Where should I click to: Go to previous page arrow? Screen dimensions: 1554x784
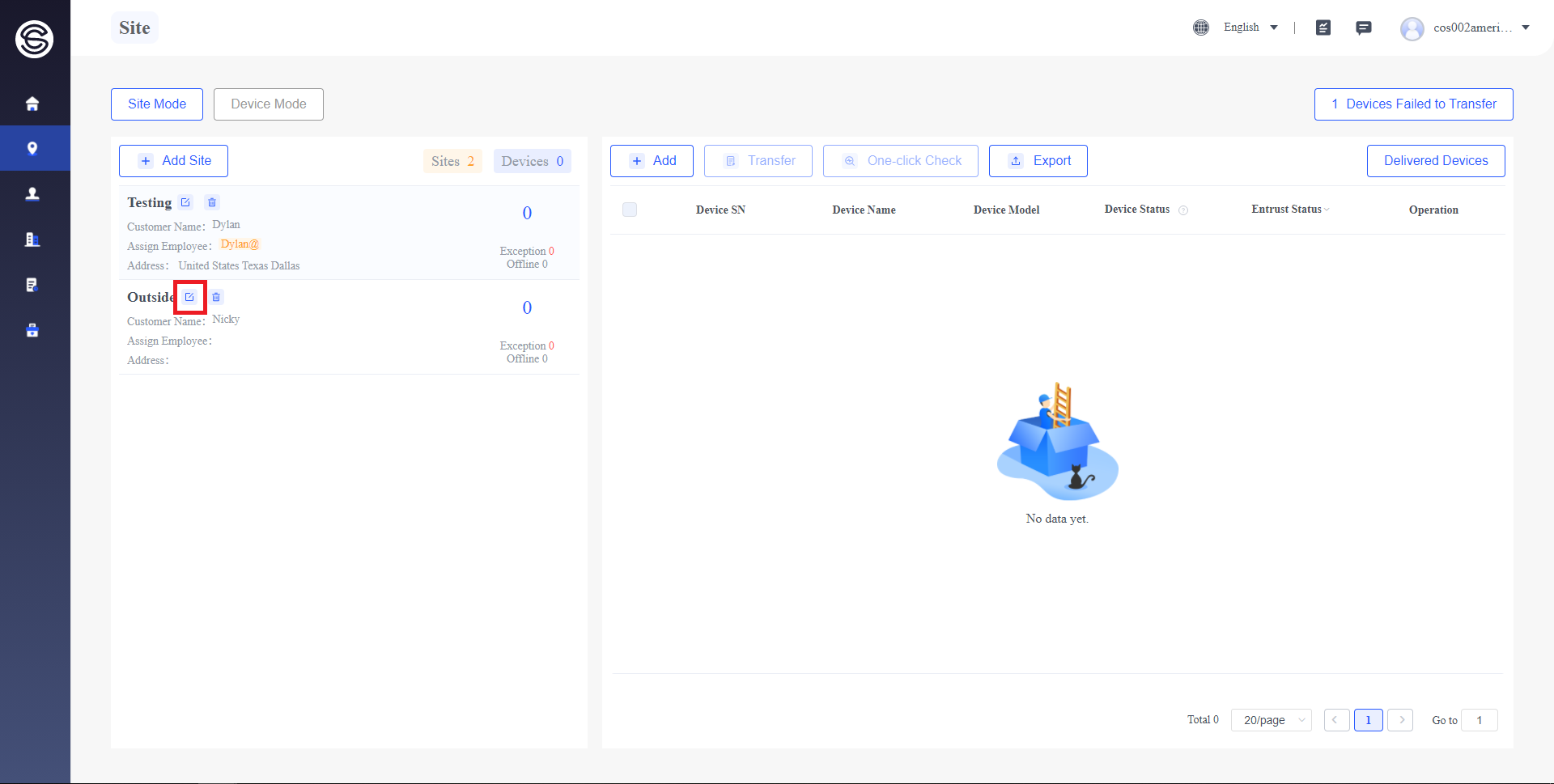[x=1336, y=720]
